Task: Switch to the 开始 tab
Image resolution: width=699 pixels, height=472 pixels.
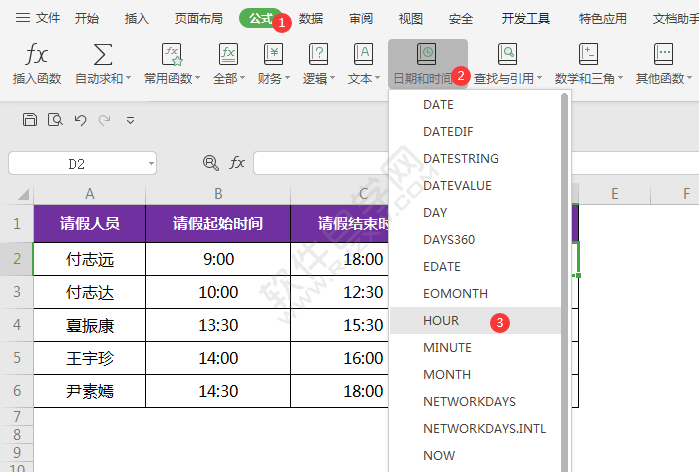Action: tap(86, 18)
